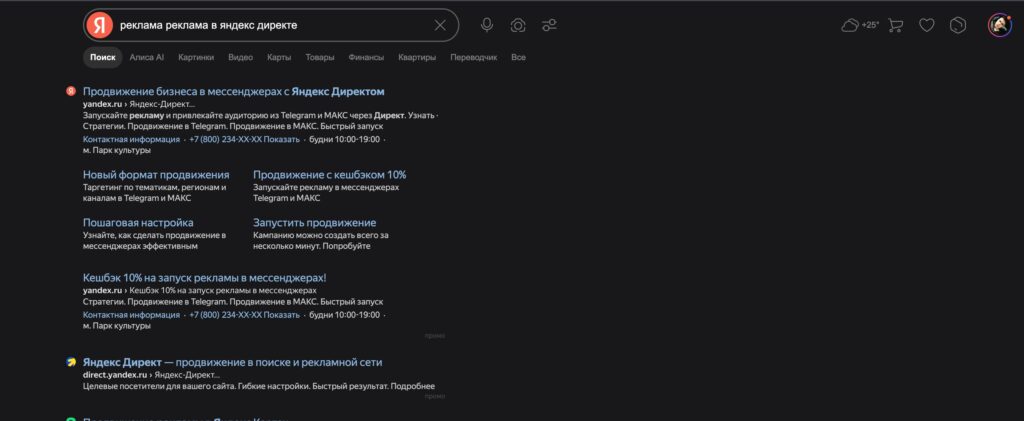Screen dimensions: 1024x421
Task: Click Yandex Direct favicon next to direct.yandex.ru result
Action: [x=71, y=362]
